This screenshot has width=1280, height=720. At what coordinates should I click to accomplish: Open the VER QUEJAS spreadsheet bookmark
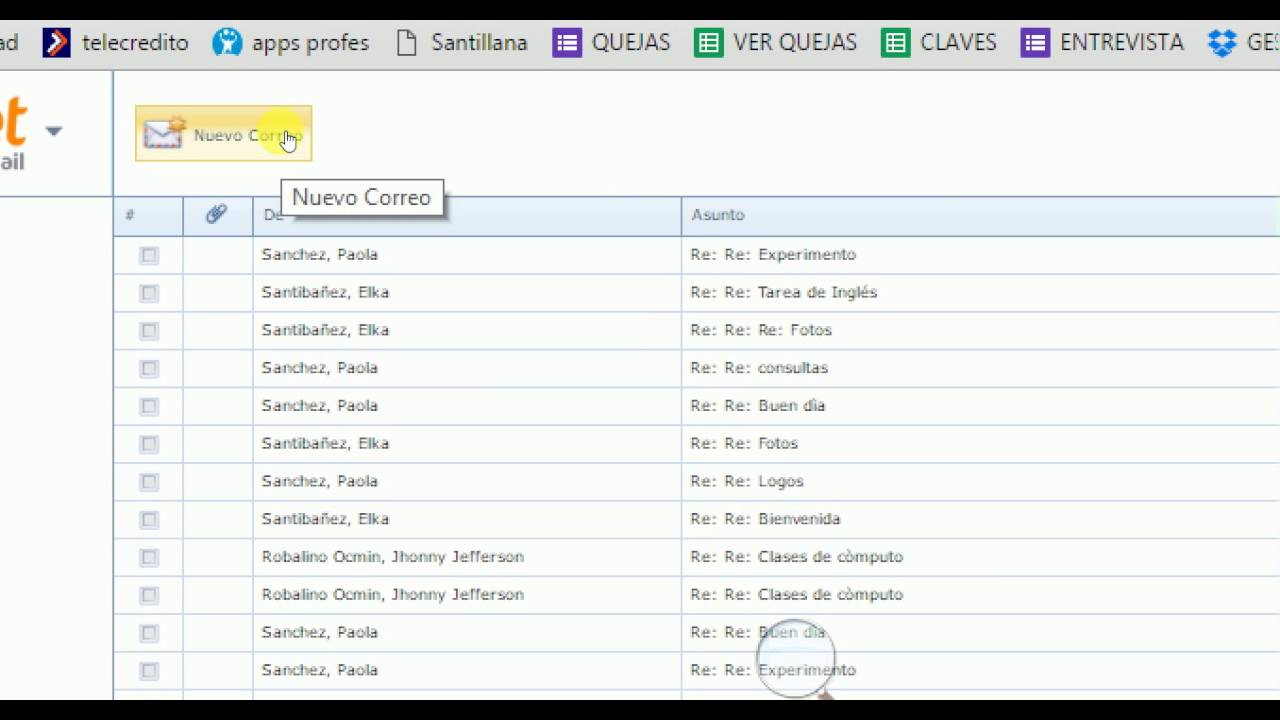point(776,43)
